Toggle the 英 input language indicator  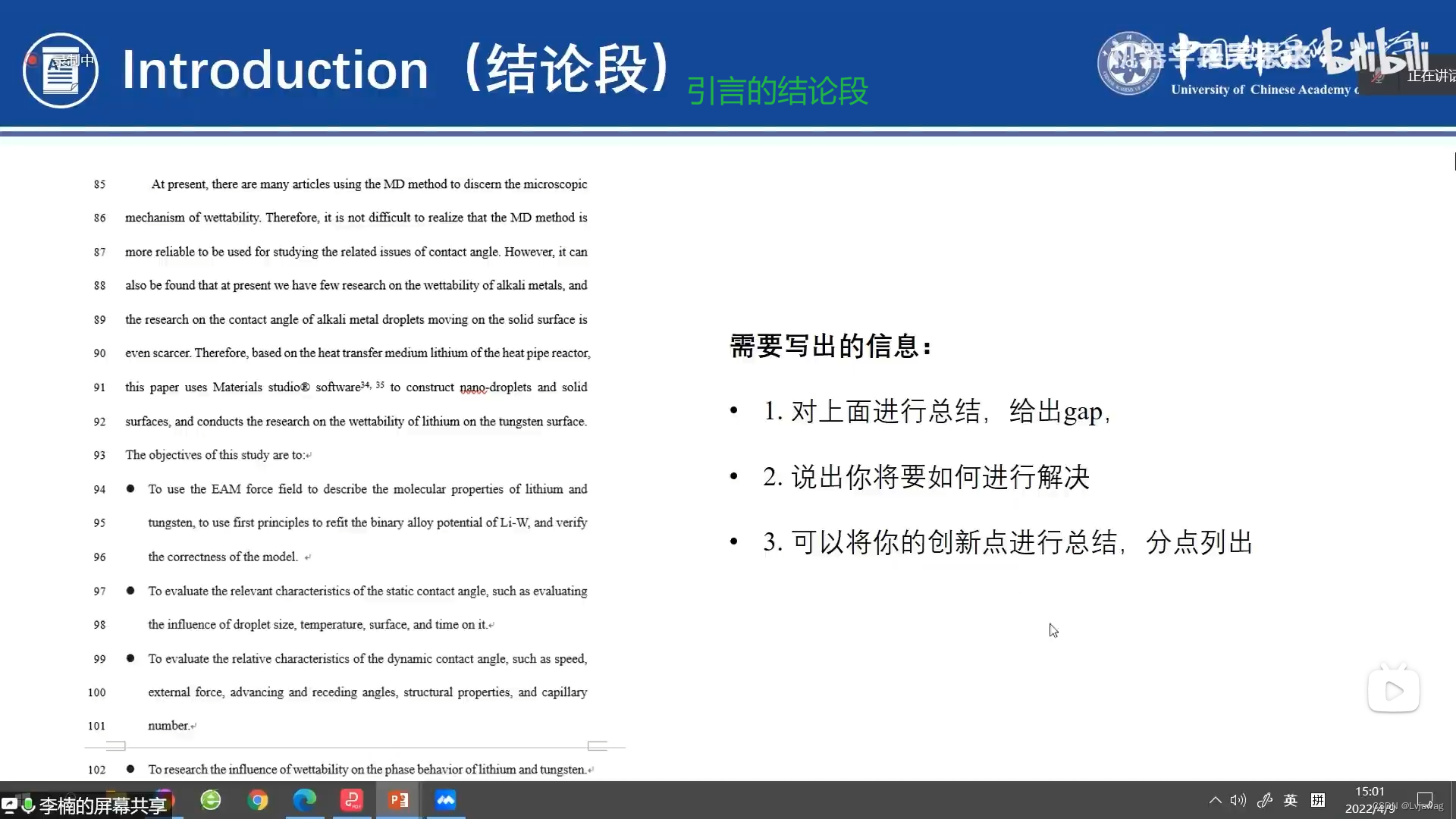tap(1290, 800)
